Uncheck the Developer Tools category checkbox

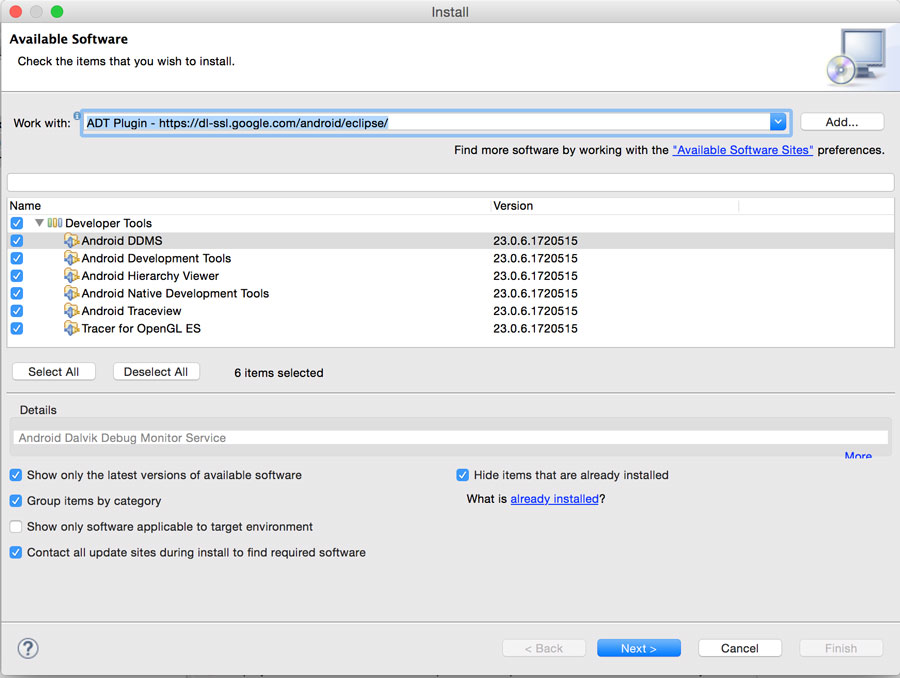coord(17,223)
